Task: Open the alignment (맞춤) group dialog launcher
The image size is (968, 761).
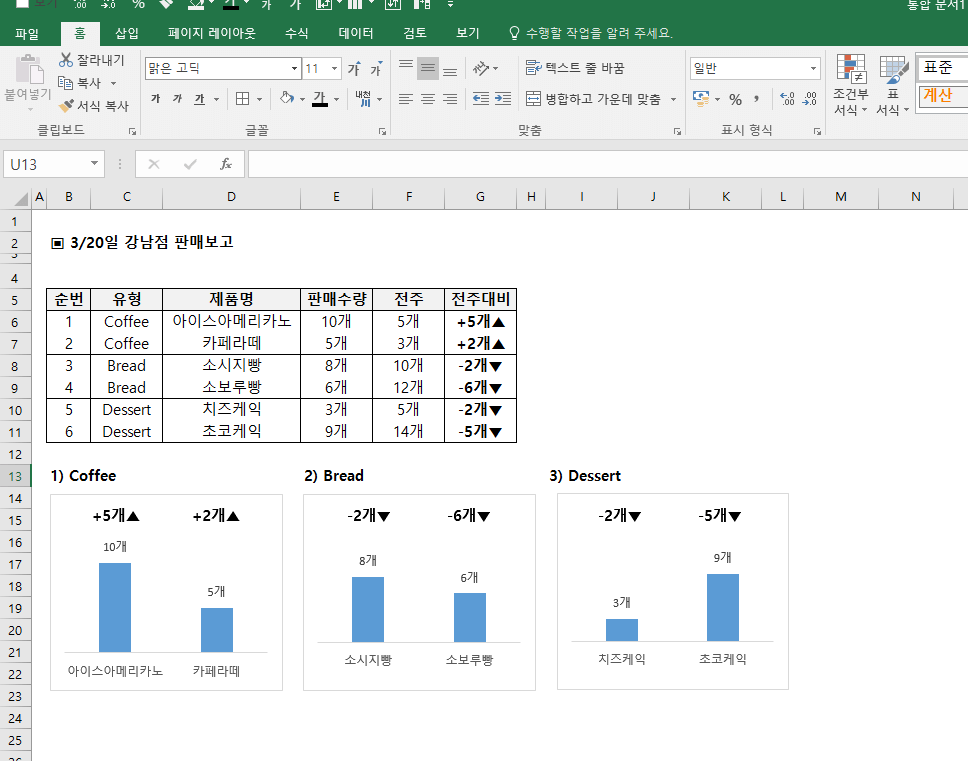Action: pyautogui.click(x=677, y=131)
